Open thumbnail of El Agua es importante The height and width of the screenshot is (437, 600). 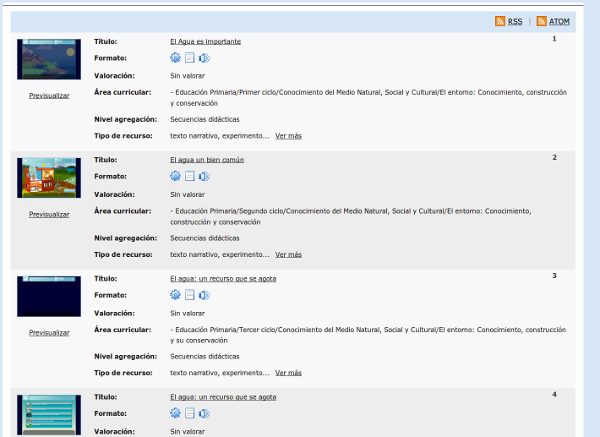click(49, 59)
